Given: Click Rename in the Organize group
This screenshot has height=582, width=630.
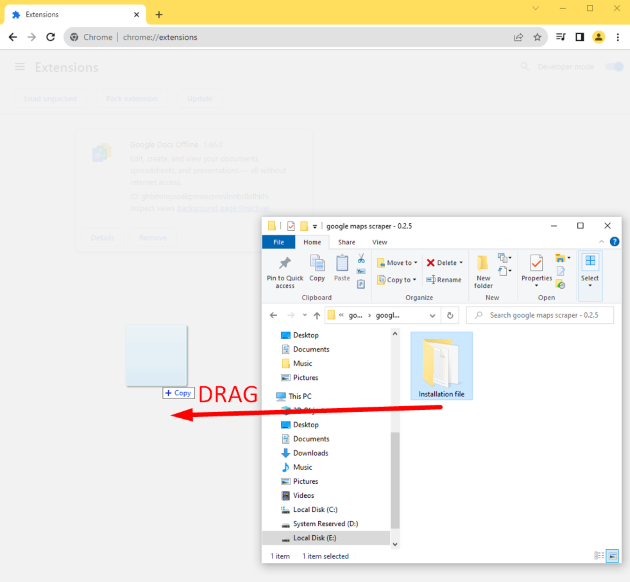Looking at the screenshot, I should tap(444, 280).
